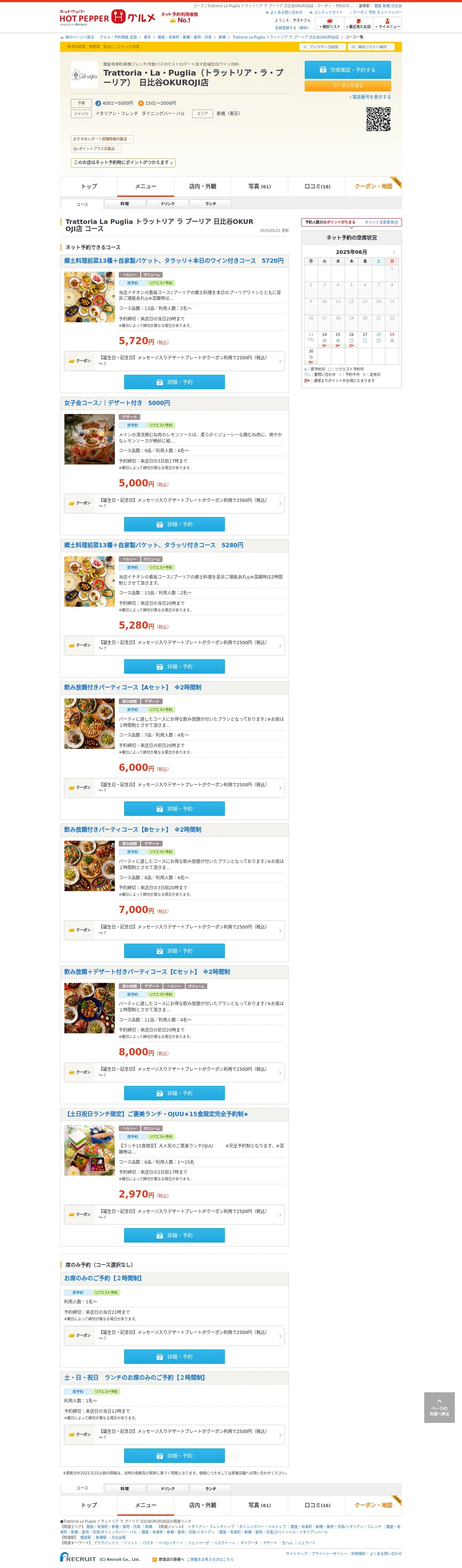Switch to the 口コミ(16) tab
This screenshot has width=462, height=1568.
[x=317, y=186]
